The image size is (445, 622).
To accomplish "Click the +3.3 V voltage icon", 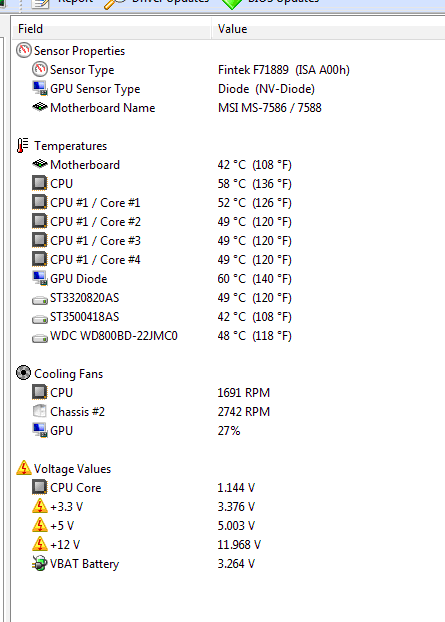I will [x=40, y=506].
